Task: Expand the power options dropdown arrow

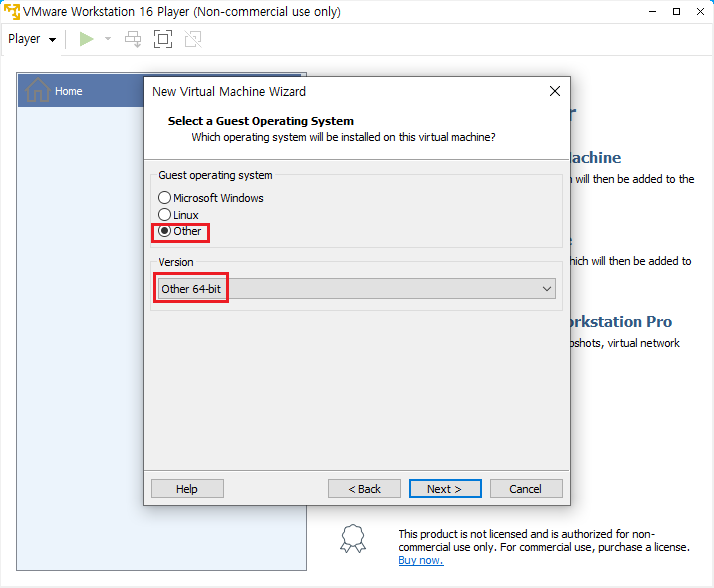Action: (x=108, y=39)
